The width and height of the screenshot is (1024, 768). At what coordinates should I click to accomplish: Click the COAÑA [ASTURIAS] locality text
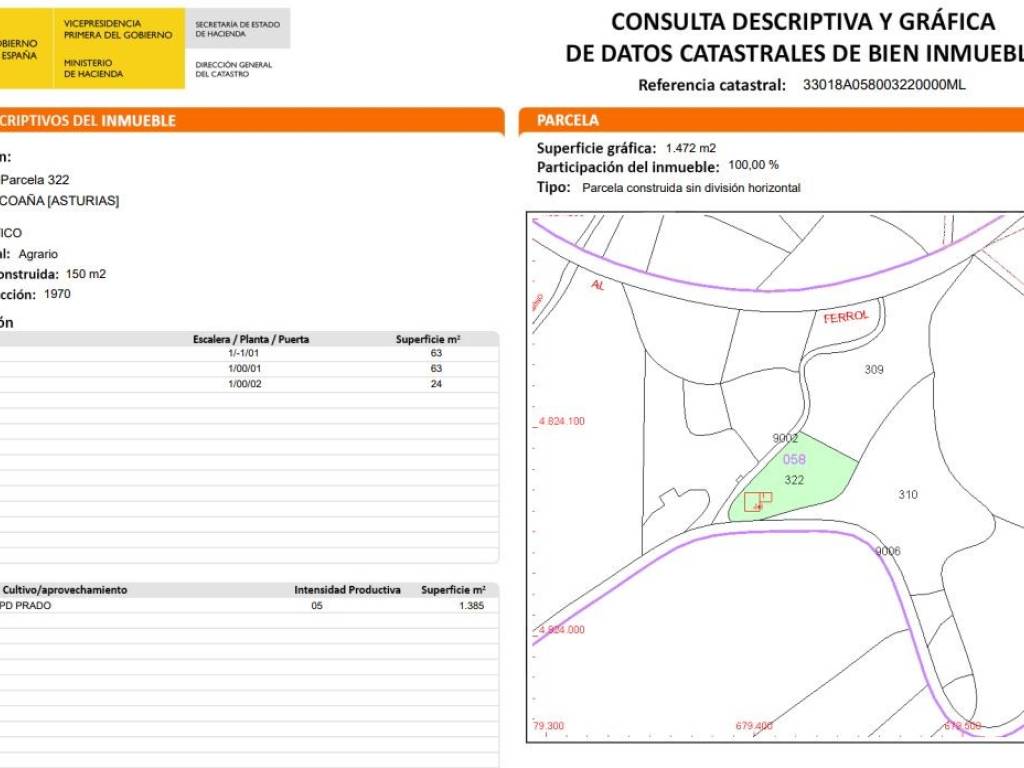click(x=59, y=201)
